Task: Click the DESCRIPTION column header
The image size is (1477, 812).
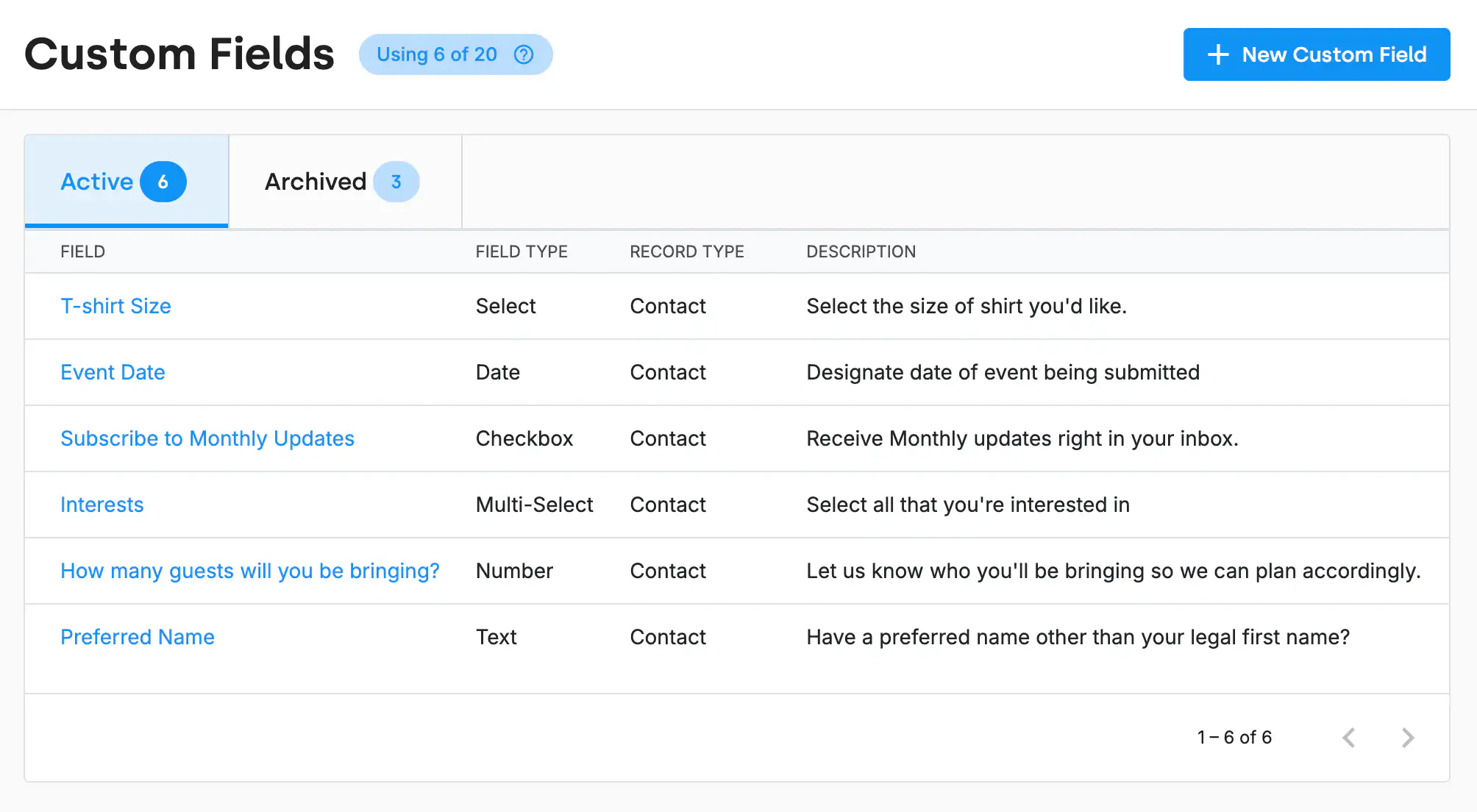Action: coord(861,252)
